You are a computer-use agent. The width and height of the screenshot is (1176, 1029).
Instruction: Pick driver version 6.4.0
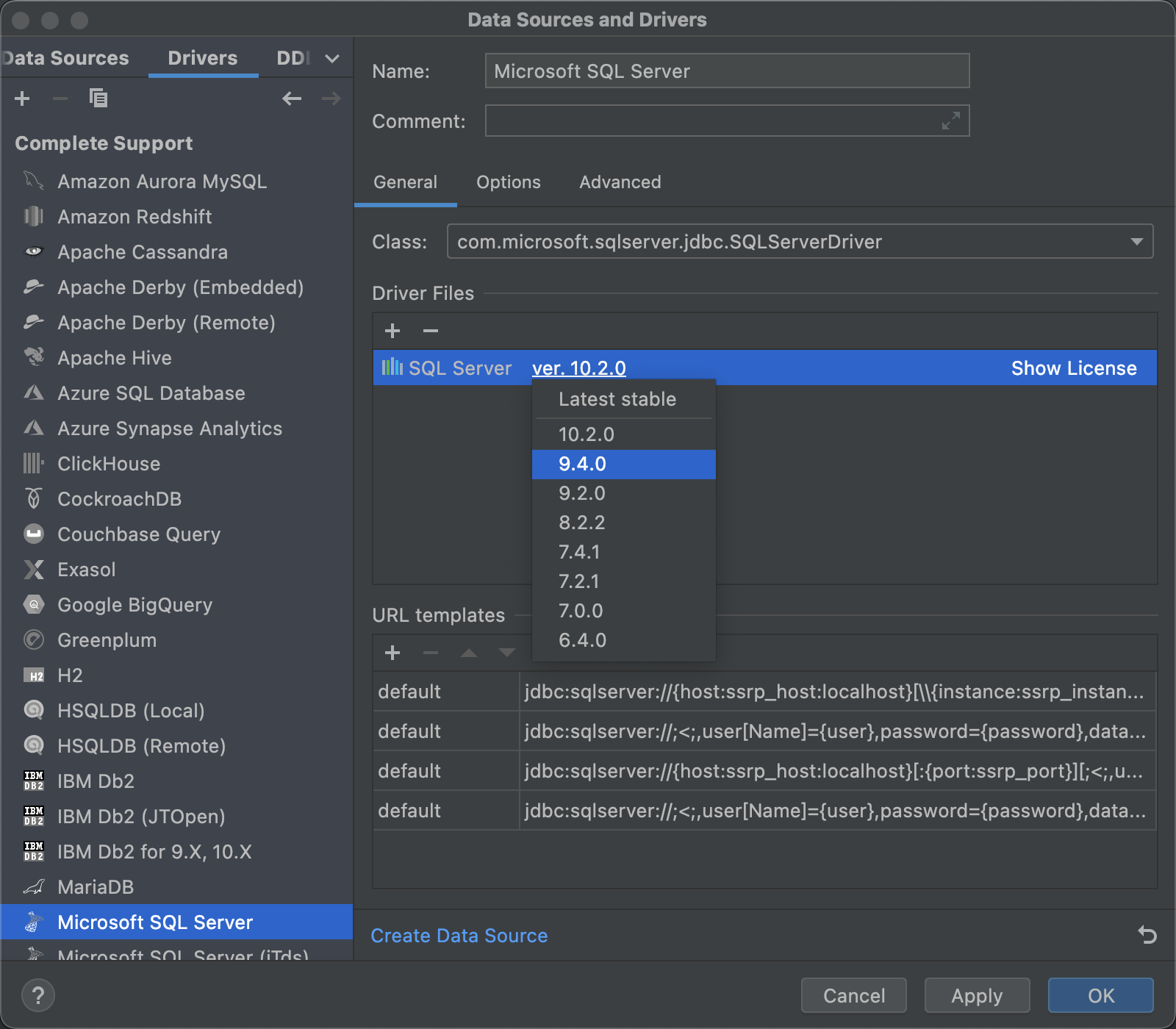coord(624,640)
